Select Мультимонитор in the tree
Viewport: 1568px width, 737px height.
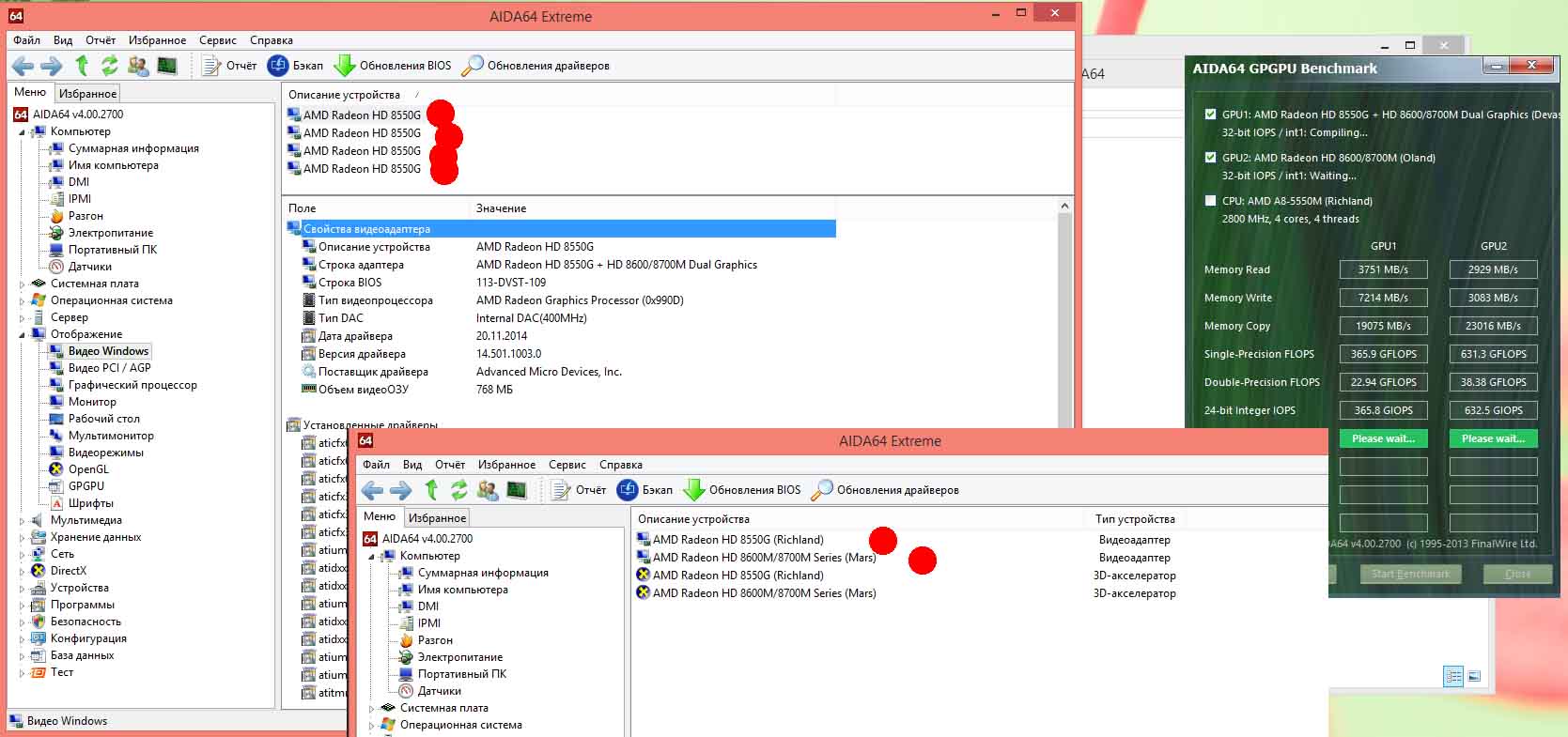click(x=111, y=436)
